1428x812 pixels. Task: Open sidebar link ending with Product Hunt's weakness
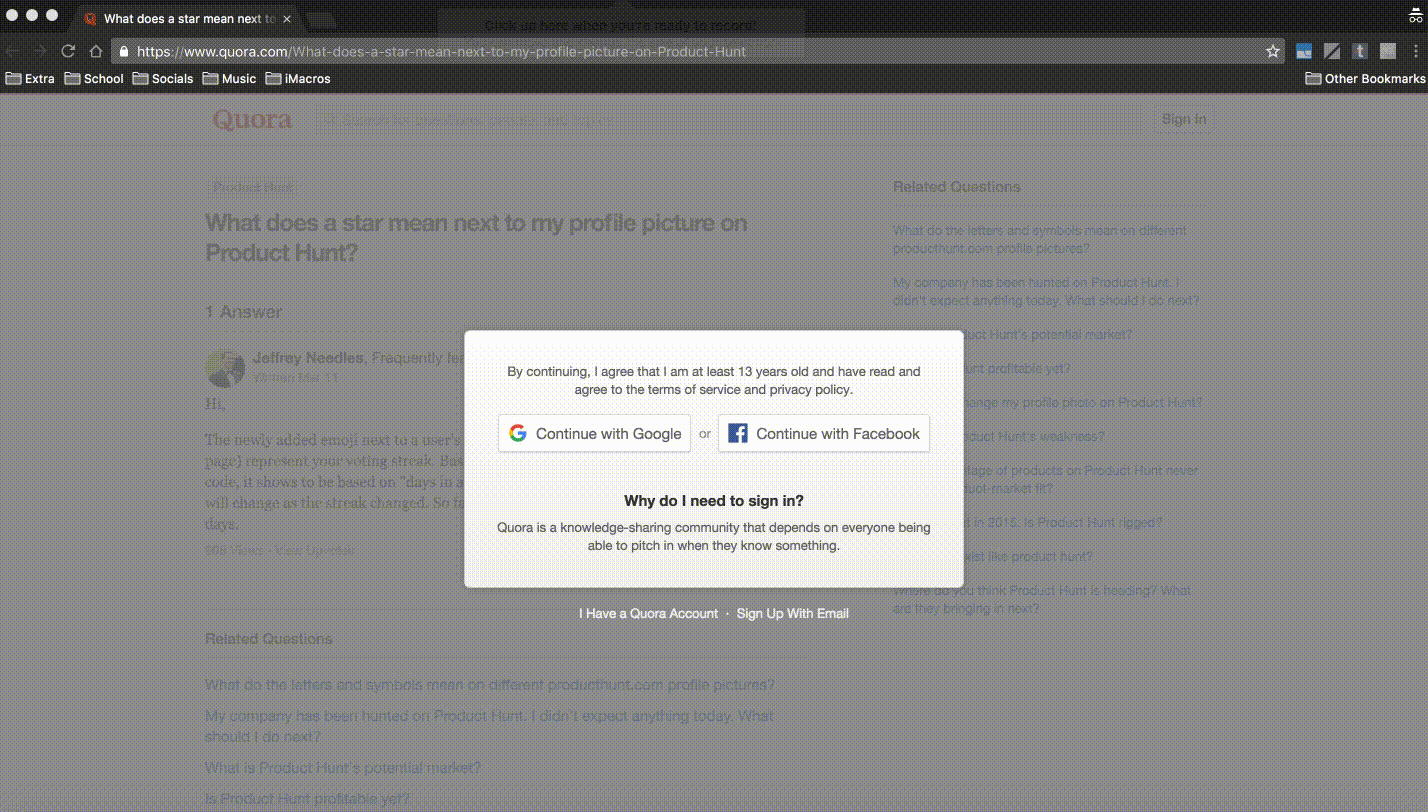1000,436
